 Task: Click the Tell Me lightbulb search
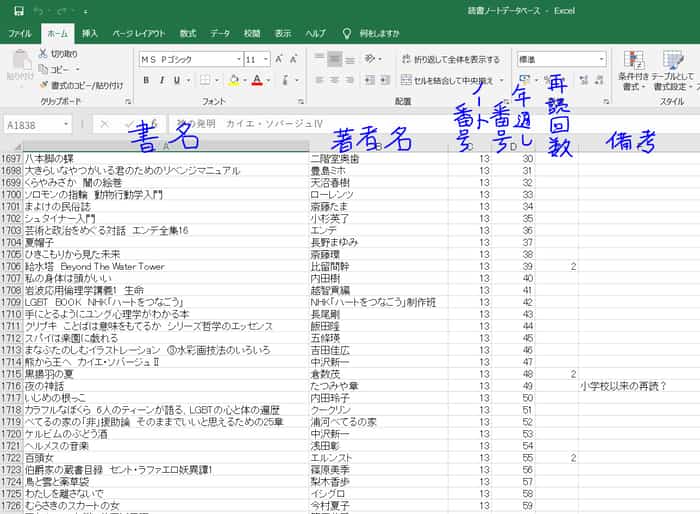click(346, 33)
